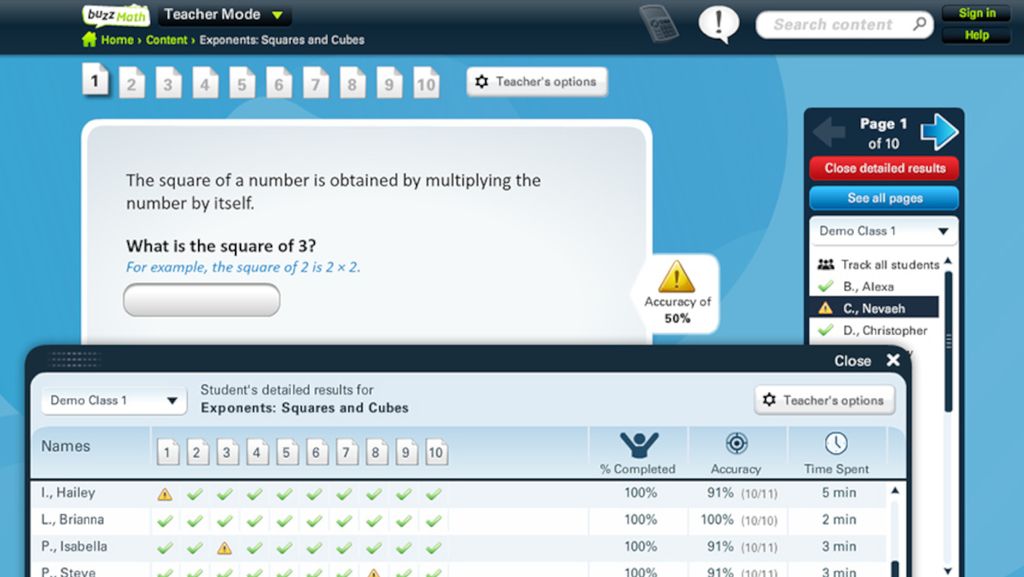This screenshot has height=577, width=1024.
Task: Click the green Home house icon
Action: pos(89,39)
